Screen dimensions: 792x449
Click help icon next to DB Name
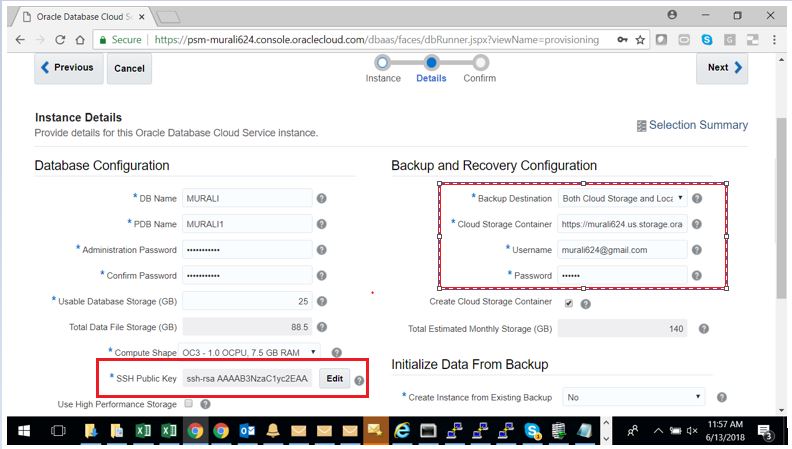coord(322,198)
